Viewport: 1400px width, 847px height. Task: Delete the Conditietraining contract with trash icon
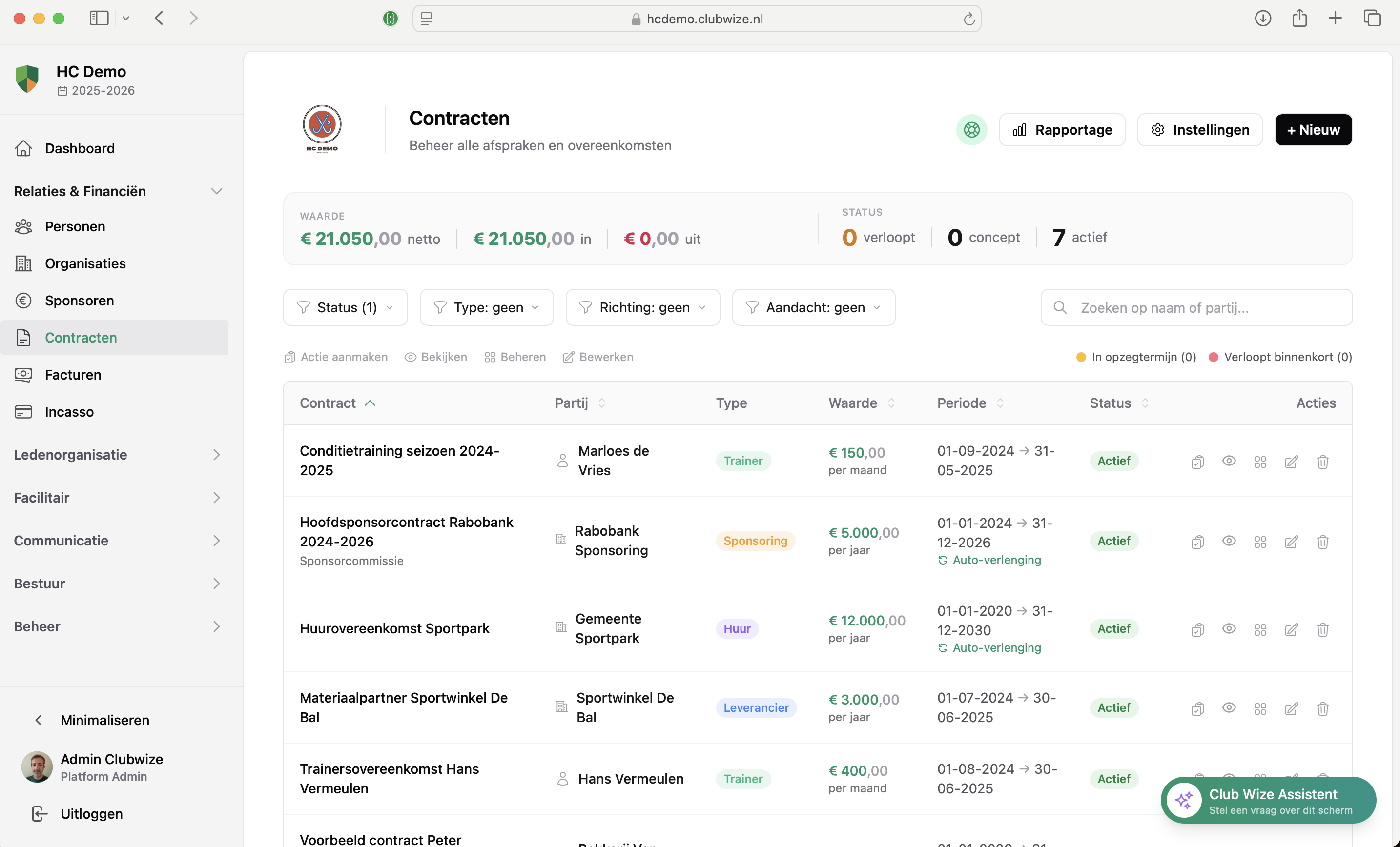click(1322, 461)
